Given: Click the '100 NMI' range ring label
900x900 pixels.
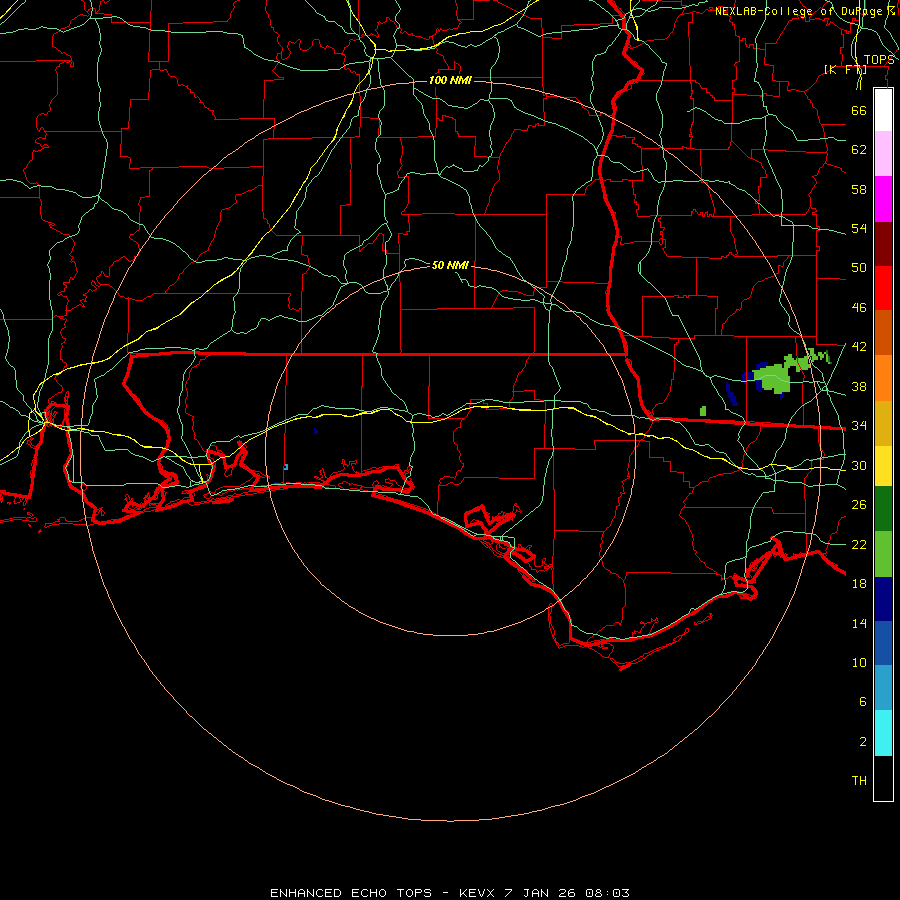Looking at the screenshot, I should pyautogui.click(x=450, y=80).
